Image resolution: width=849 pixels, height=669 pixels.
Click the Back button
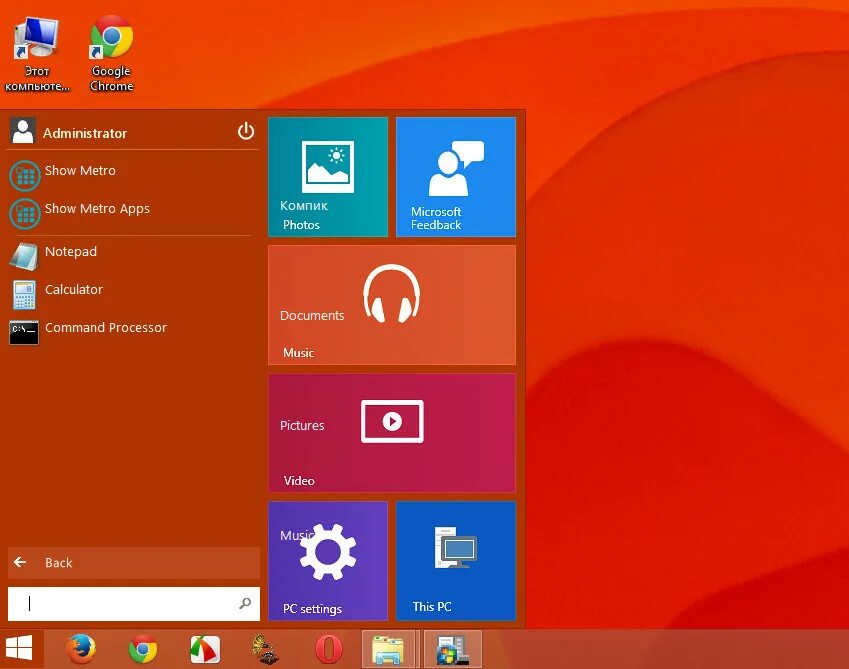(x=134, y=563)
